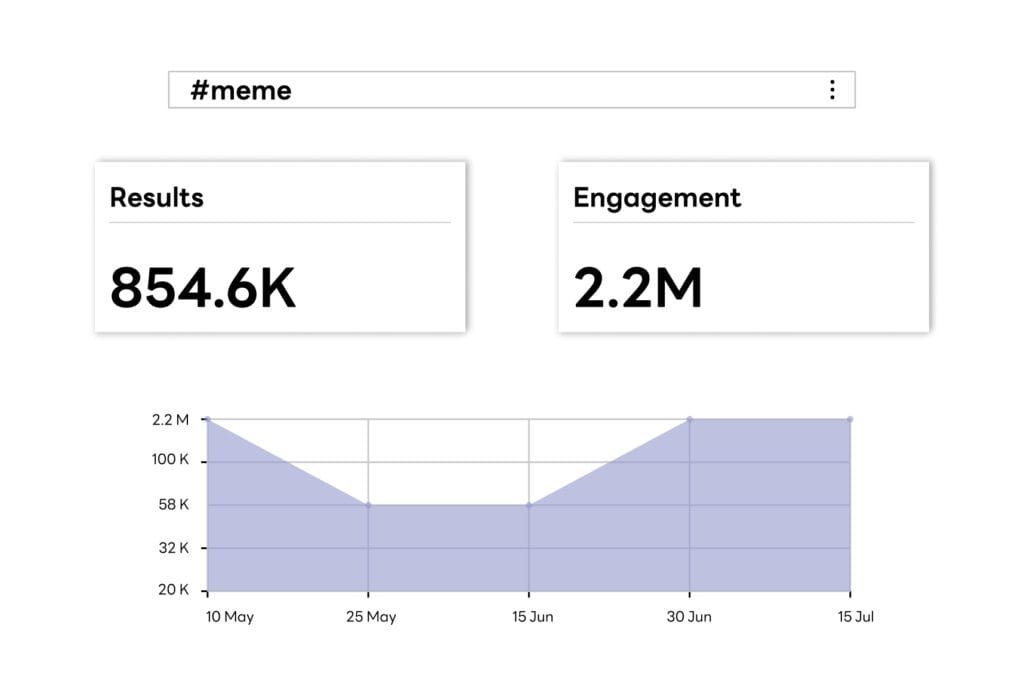The width and height of the screenshot is (1024, 684).
Task: Click the Engagement metric card
Action: (x=742, y=243)
